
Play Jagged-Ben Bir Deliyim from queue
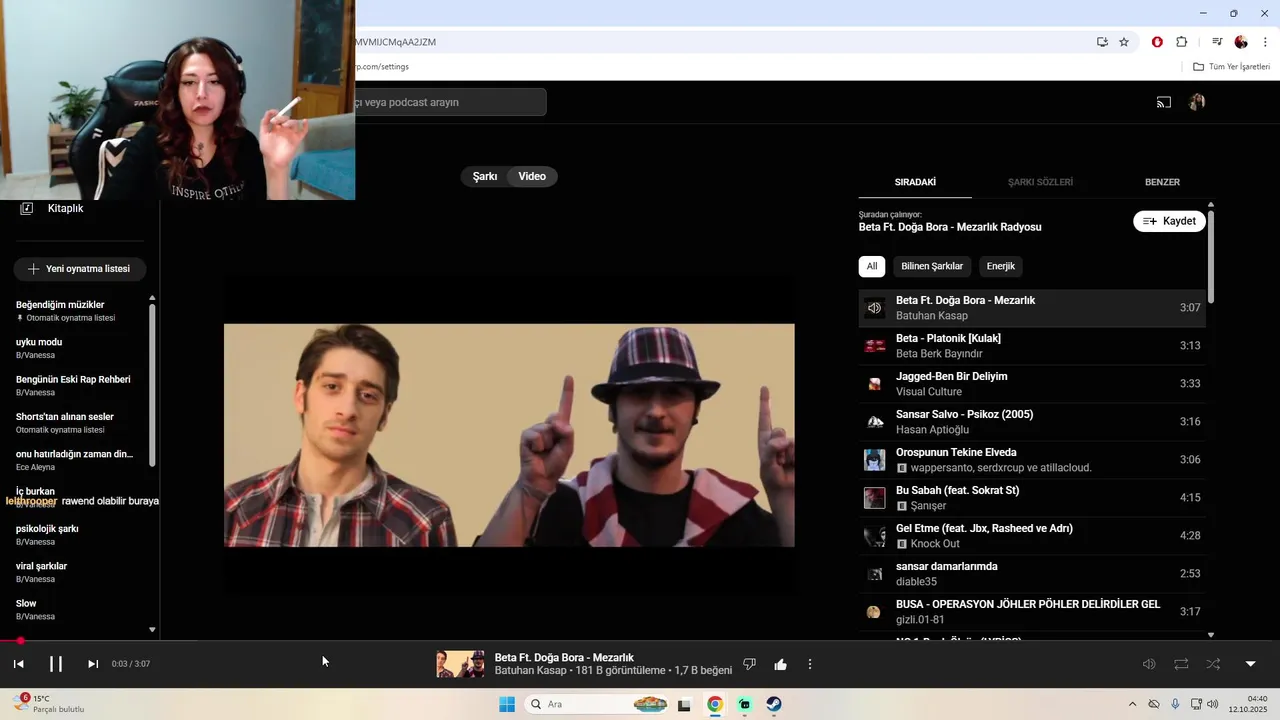click(x=1032, y=384)
